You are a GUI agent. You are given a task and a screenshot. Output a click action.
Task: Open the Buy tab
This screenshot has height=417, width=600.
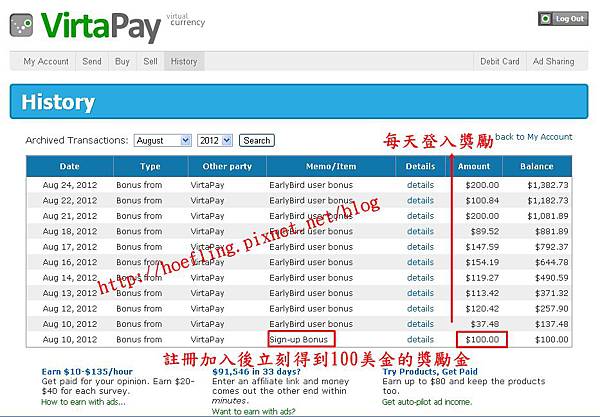point(122,61)
